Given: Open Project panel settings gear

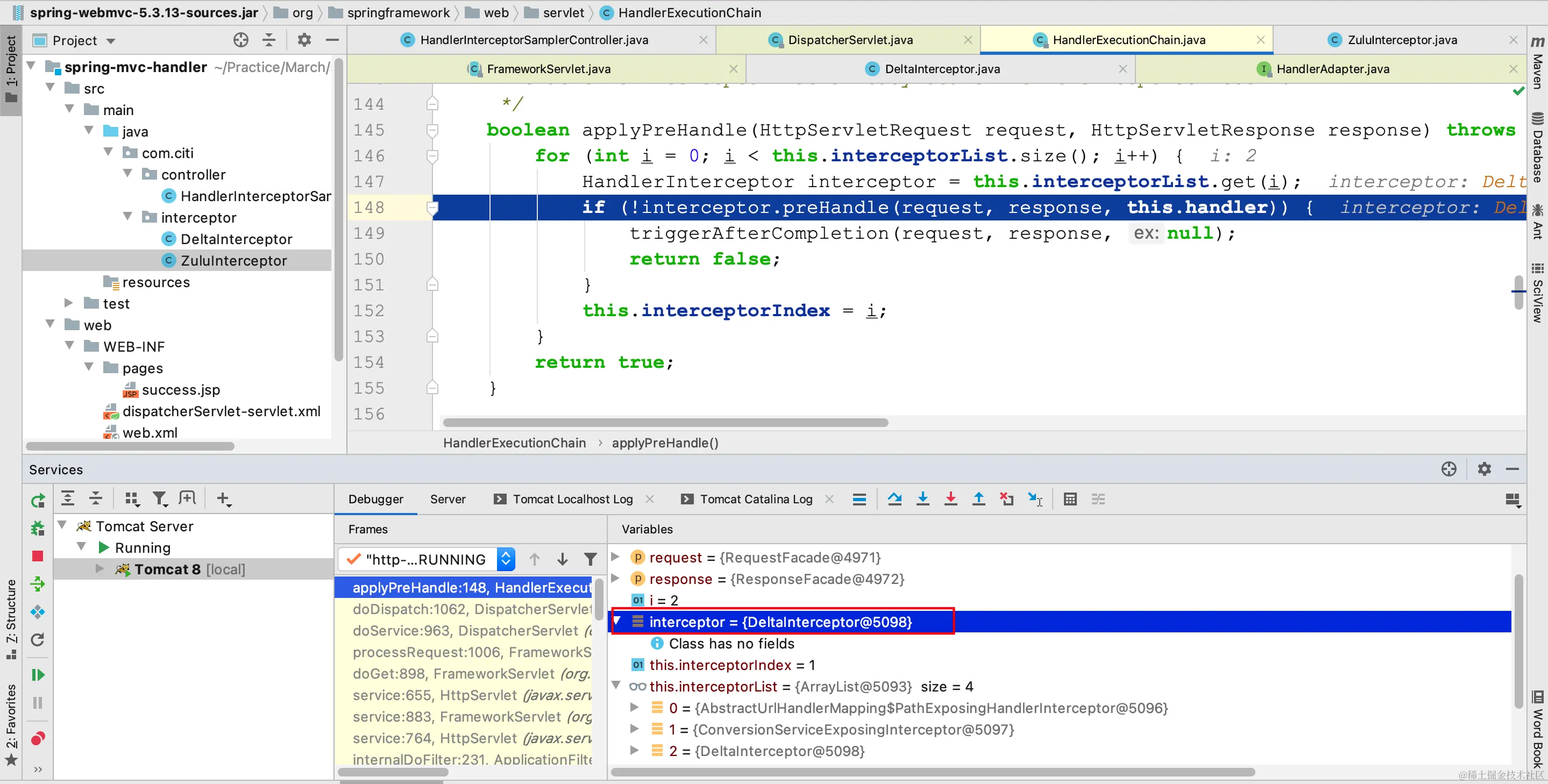Looking at the screenshot, I should pyautogui.click(x=304, y=40).
